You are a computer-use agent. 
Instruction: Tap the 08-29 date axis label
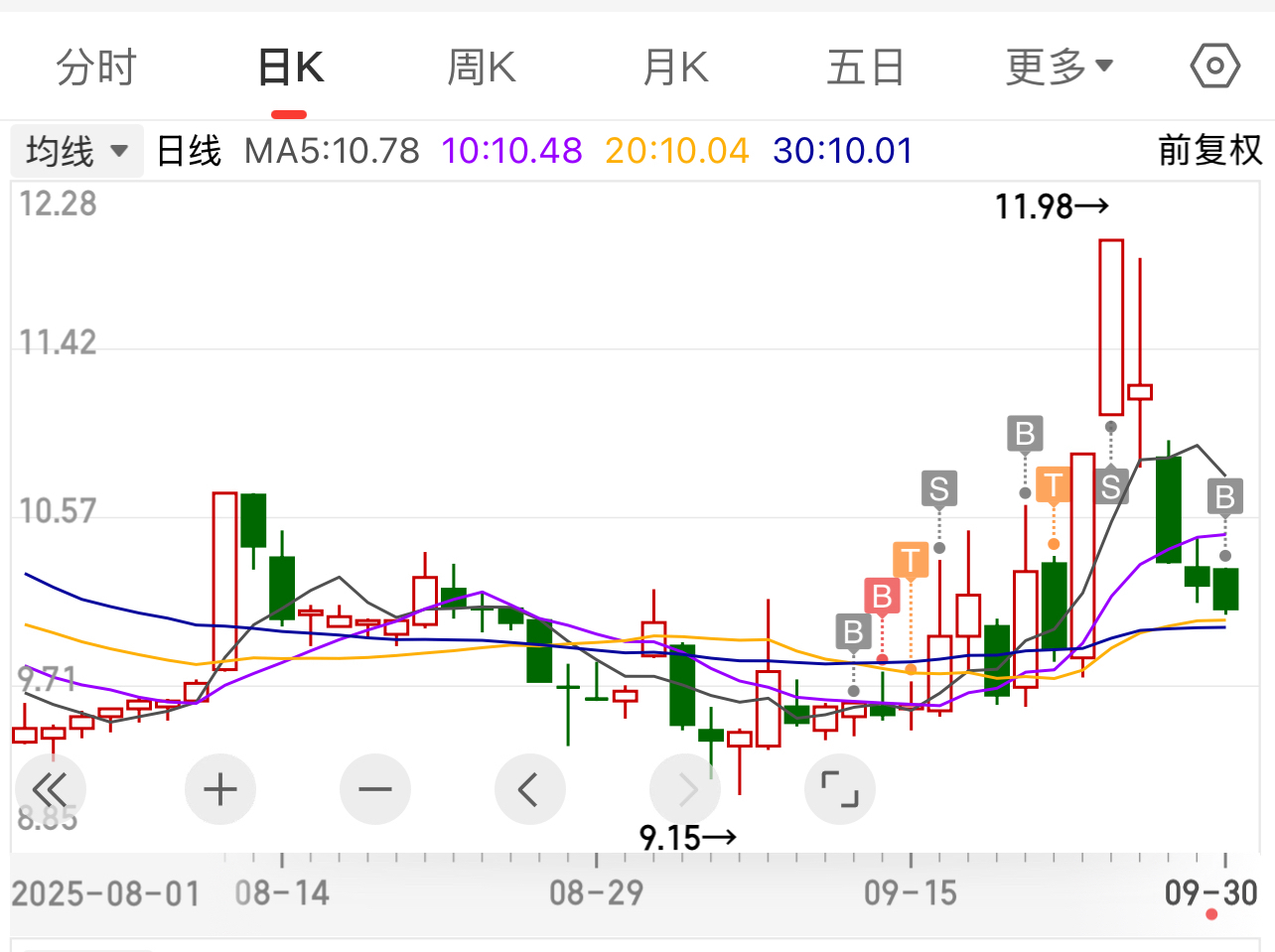click(597, 892)
